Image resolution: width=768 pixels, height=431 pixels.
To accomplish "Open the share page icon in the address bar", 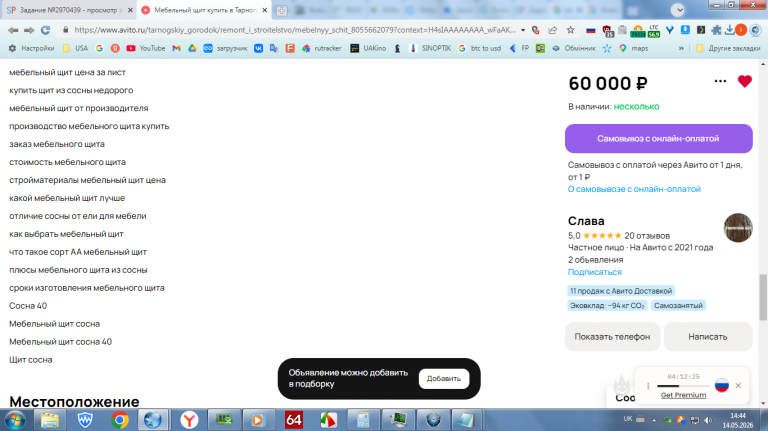I will 553,30.
